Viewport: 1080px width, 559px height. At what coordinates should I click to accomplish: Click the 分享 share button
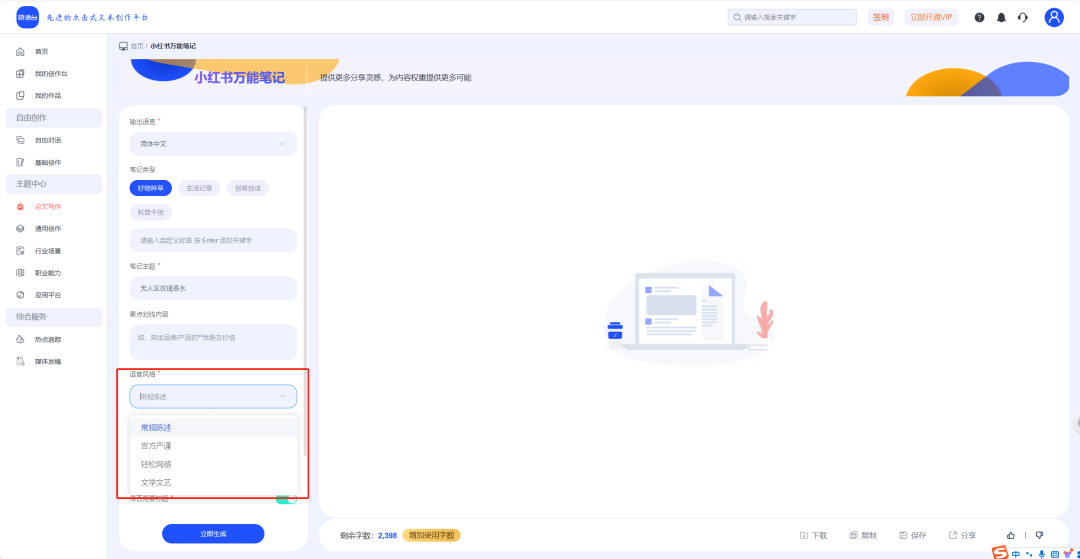(962, 535)
